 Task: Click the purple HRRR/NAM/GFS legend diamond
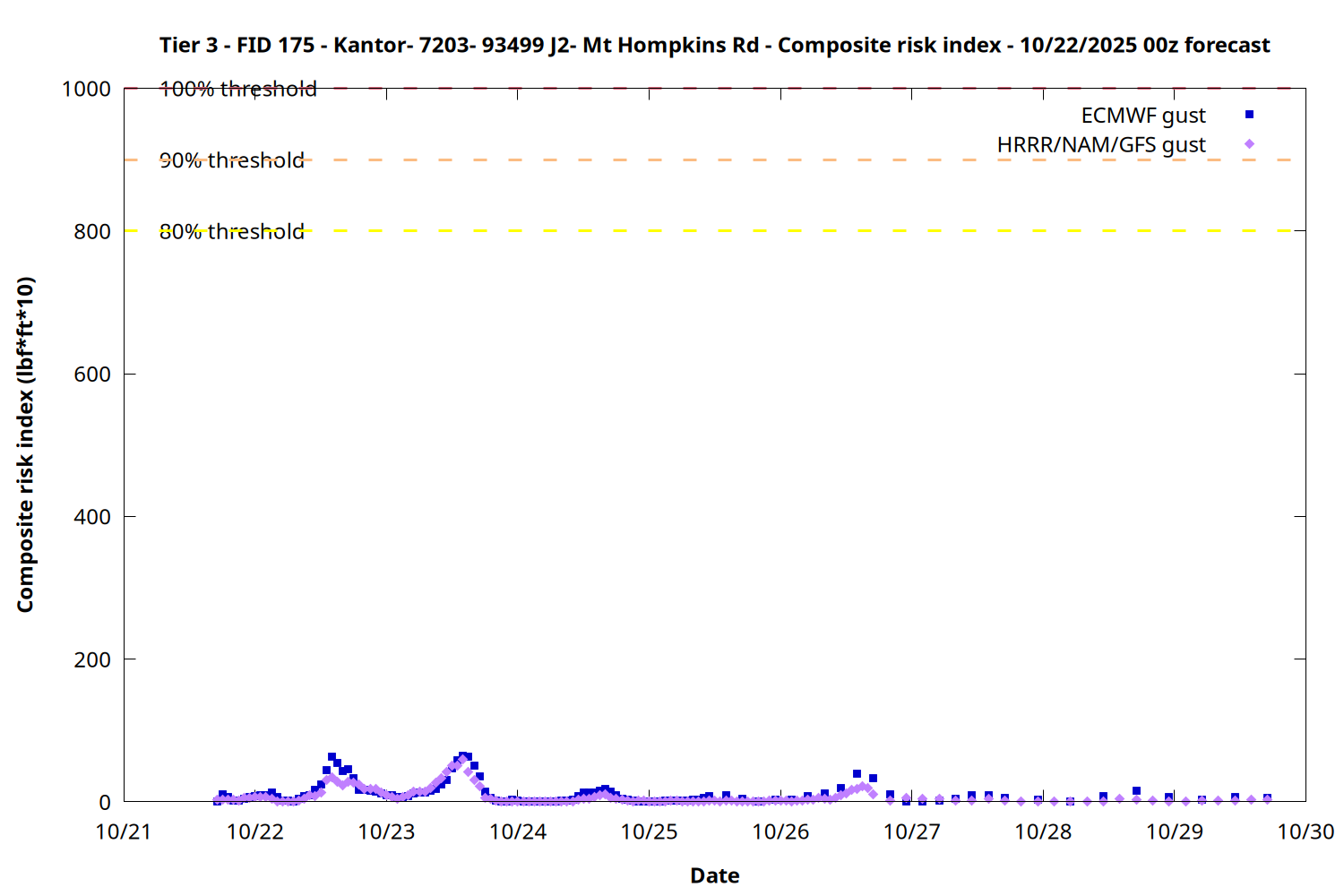pos(1249,144)
